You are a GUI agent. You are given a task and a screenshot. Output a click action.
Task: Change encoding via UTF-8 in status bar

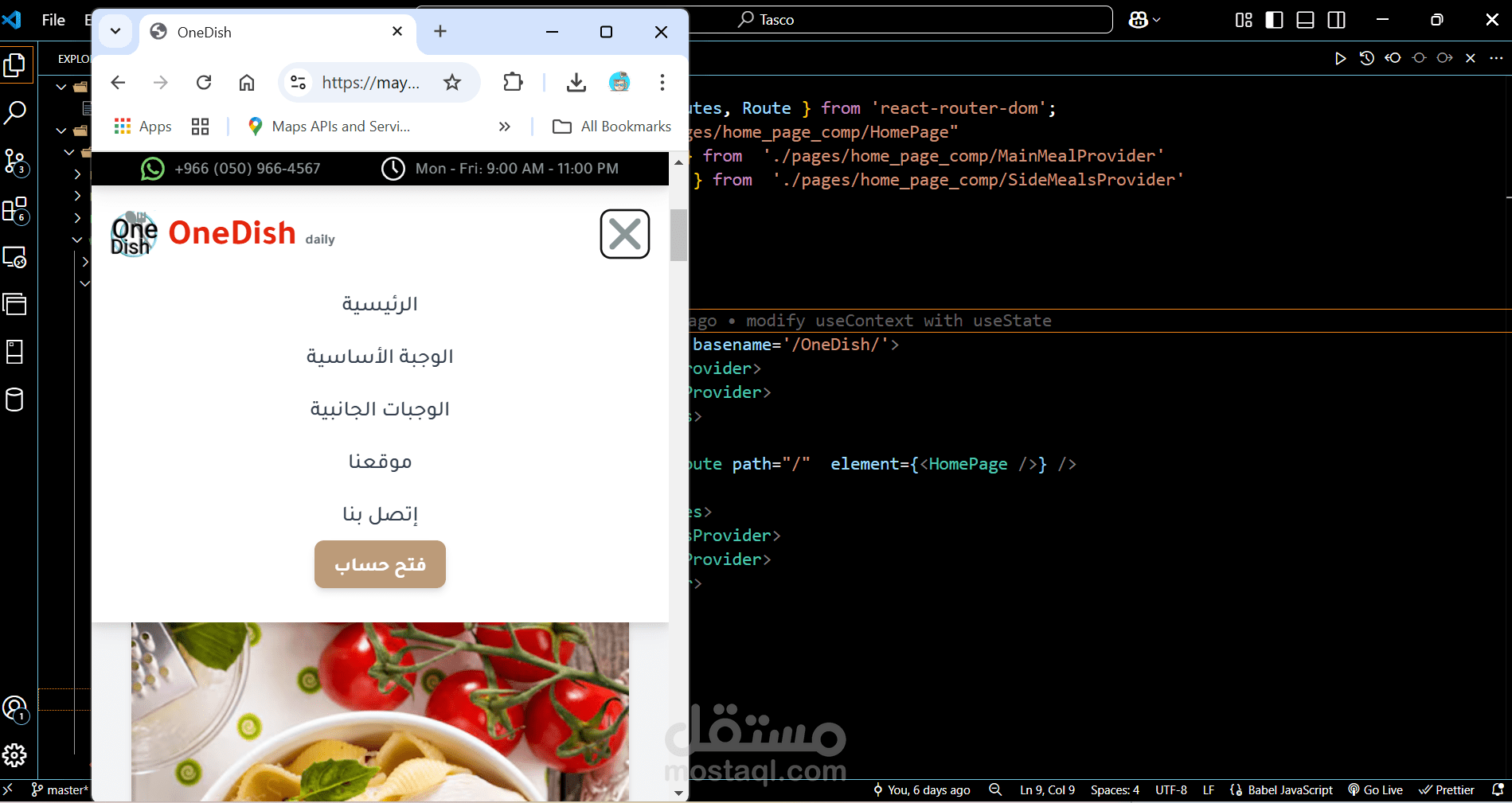(1171, 790)
